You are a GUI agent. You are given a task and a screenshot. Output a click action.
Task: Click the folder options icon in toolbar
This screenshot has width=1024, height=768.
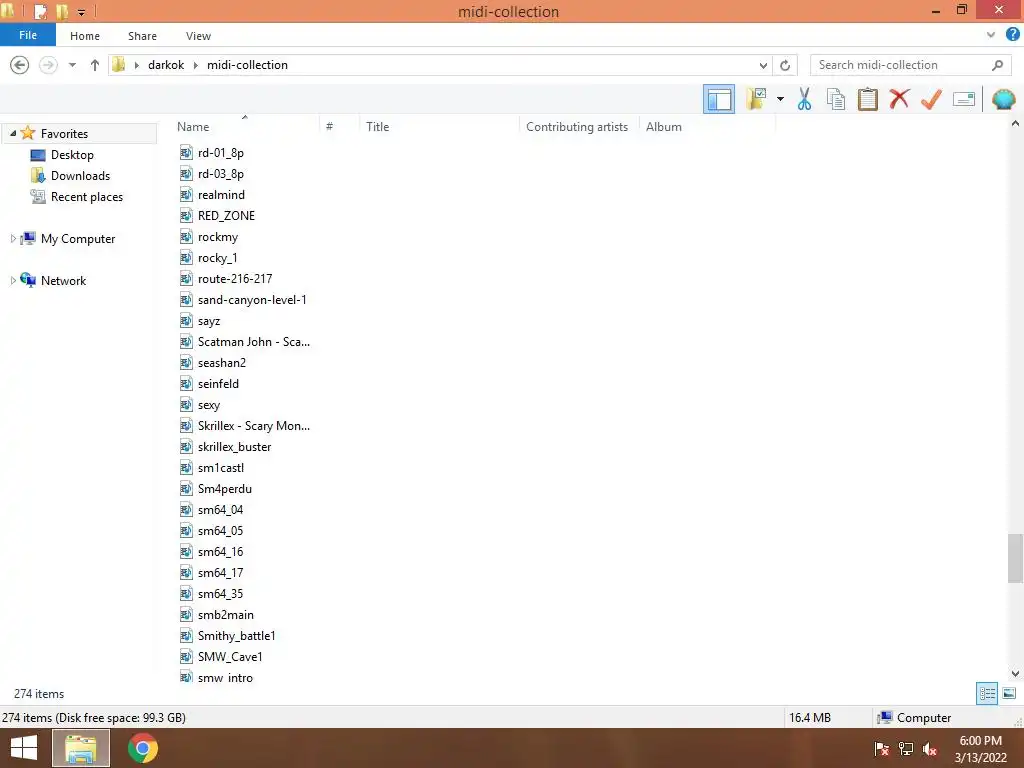(x=756, y=99)
